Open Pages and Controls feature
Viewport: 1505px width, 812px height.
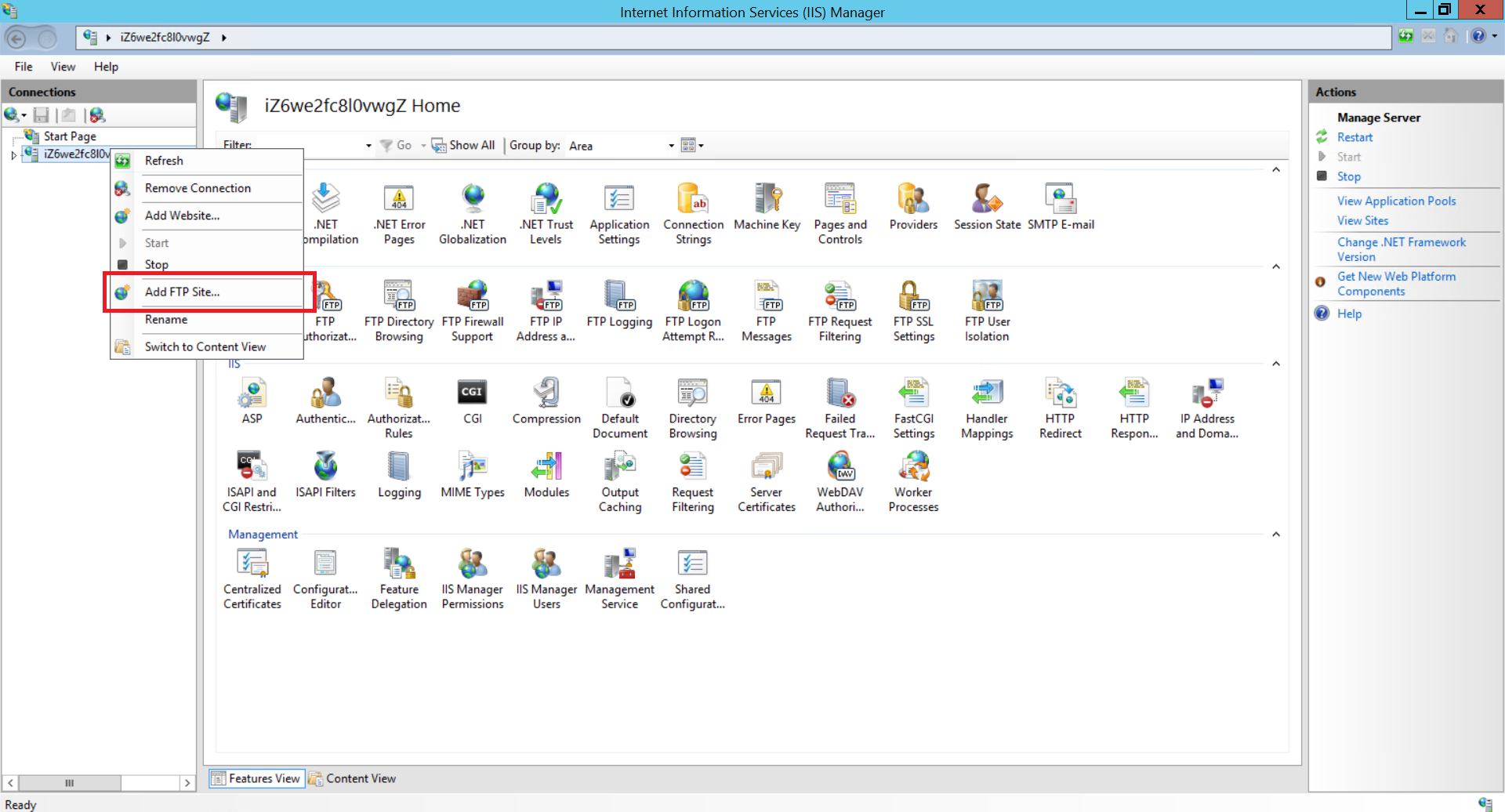click(x=840, y=214)
